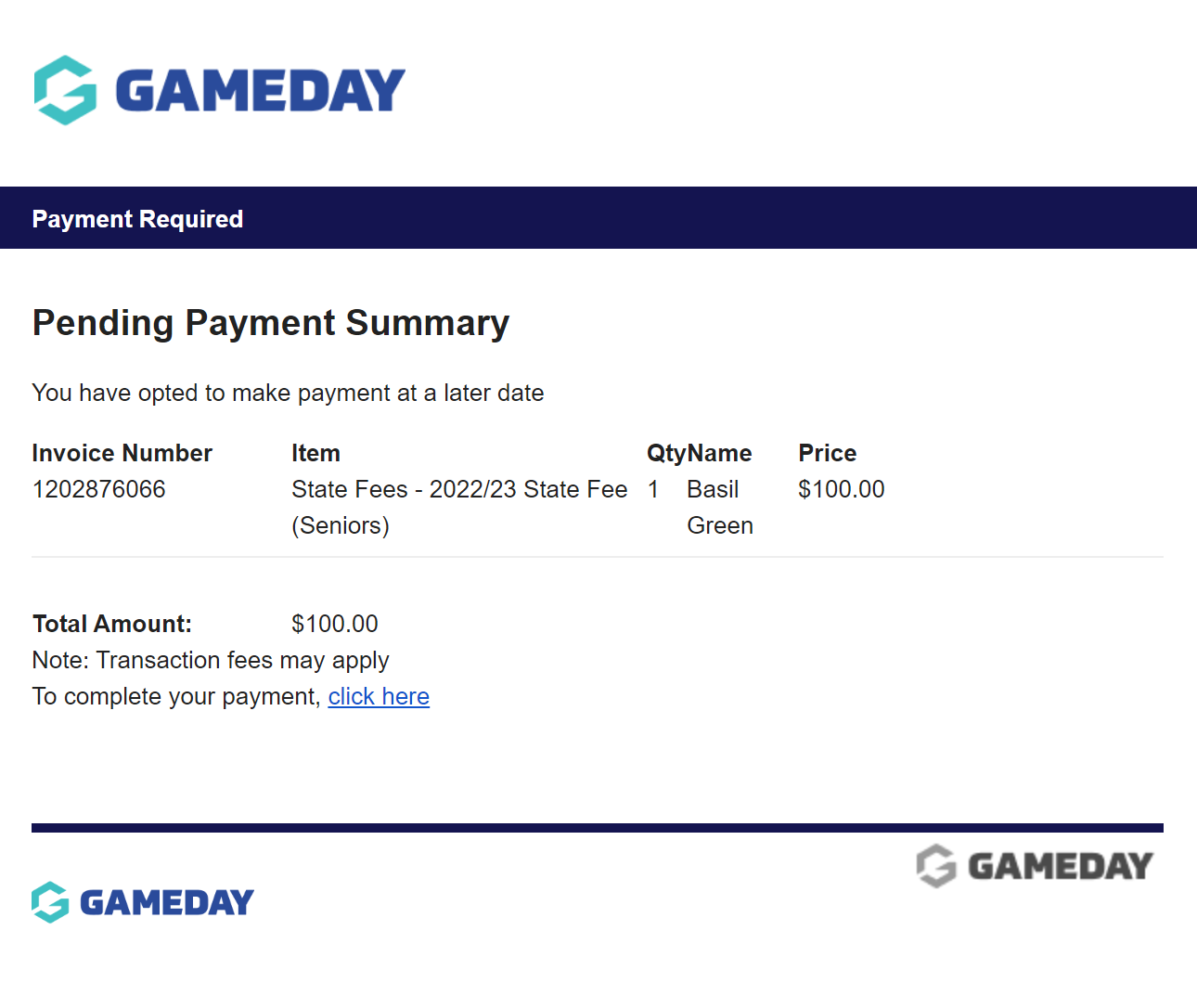Open the "click here" payment link

(379, 696)
